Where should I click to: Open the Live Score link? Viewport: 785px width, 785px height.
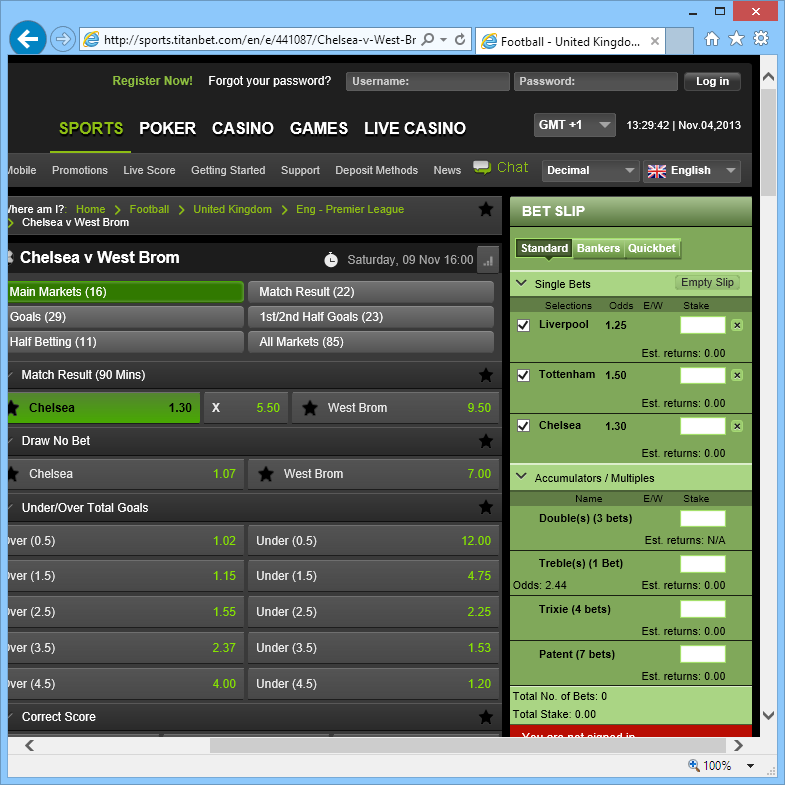coord(149,170)
